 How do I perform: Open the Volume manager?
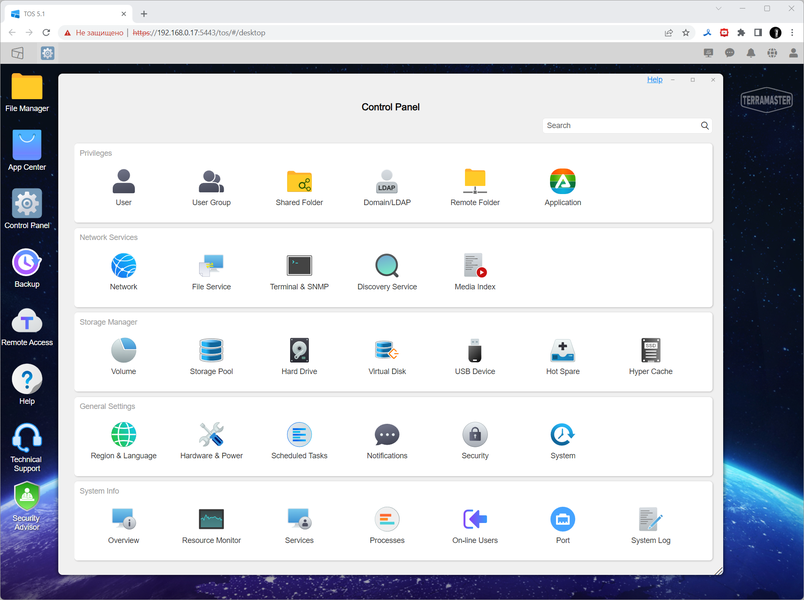[124, 356]
